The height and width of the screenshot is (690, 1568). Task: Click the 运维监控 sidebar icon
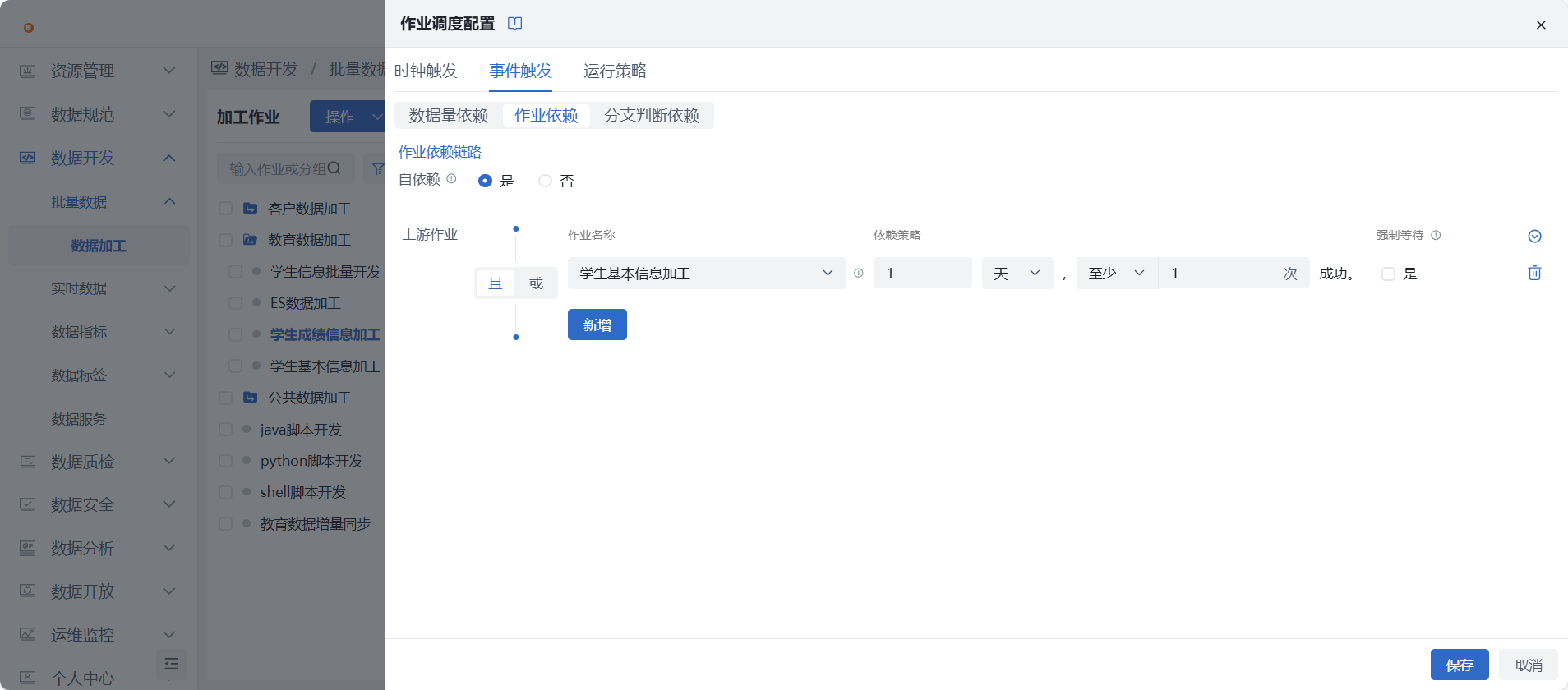[27, 634]
